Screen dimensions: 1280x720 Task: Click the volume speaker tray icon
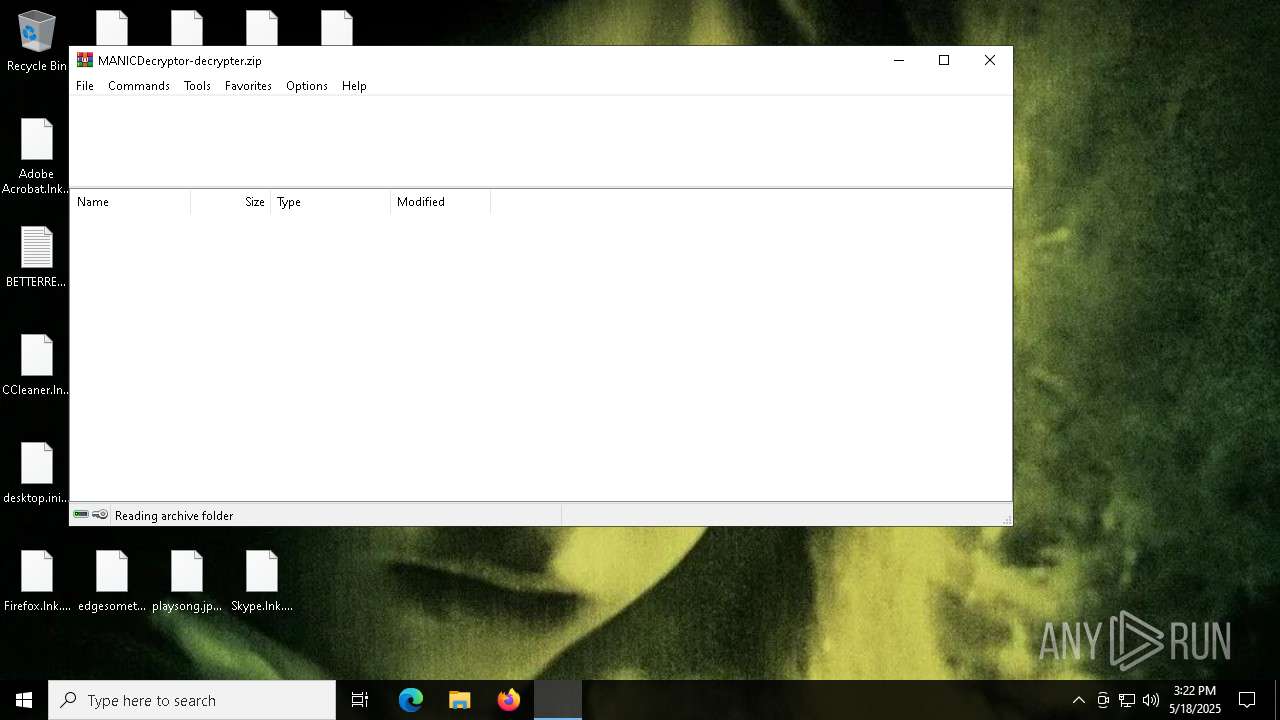point(1151,700)
